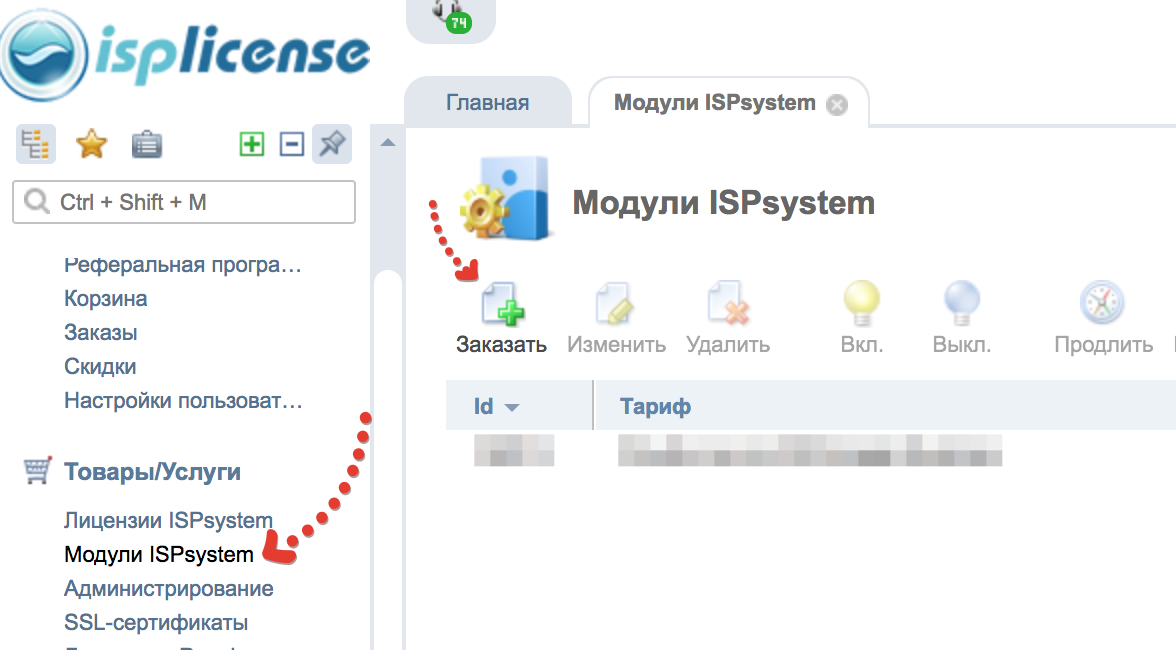This screenshot has width=1176, height=650.
Task: Open Лицензии ISPsystem in sidebar
Action: click(168, 520)
